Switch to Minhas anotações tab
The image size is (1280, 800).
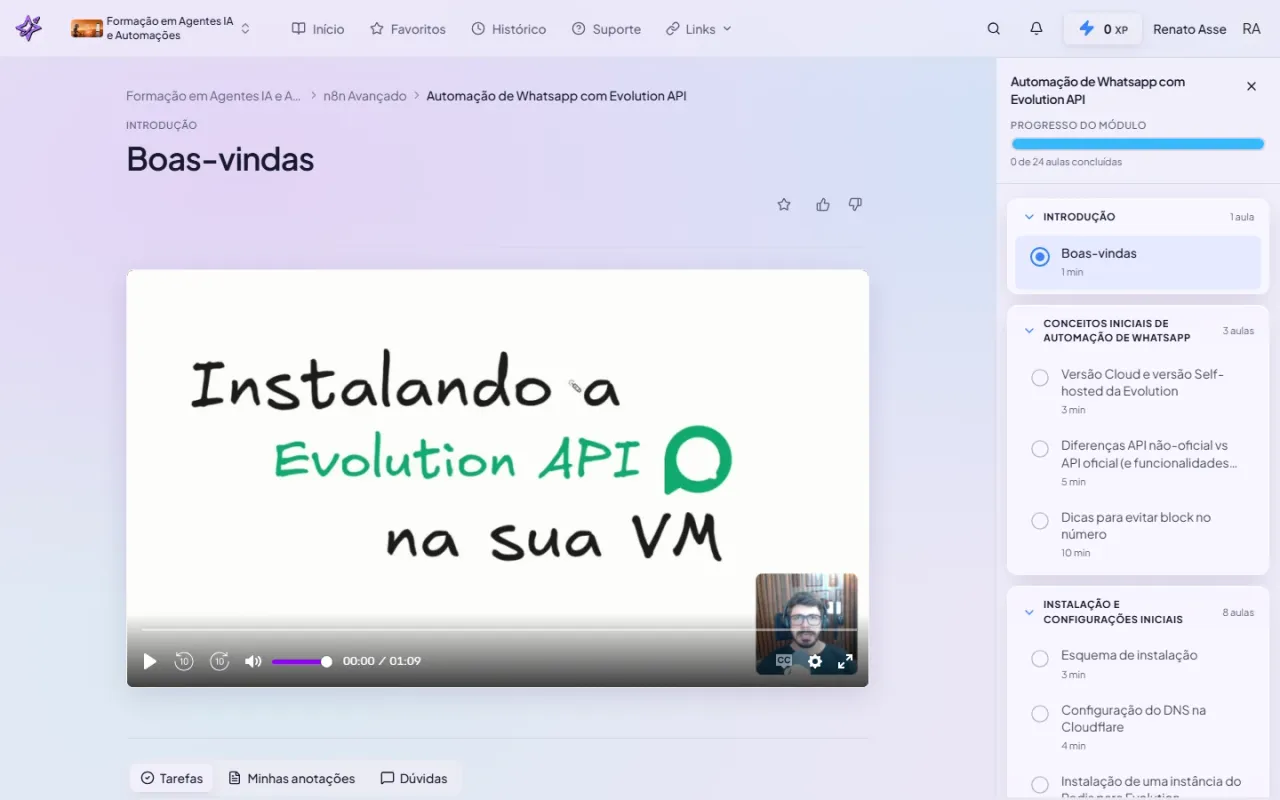click(x=292, y=778)
